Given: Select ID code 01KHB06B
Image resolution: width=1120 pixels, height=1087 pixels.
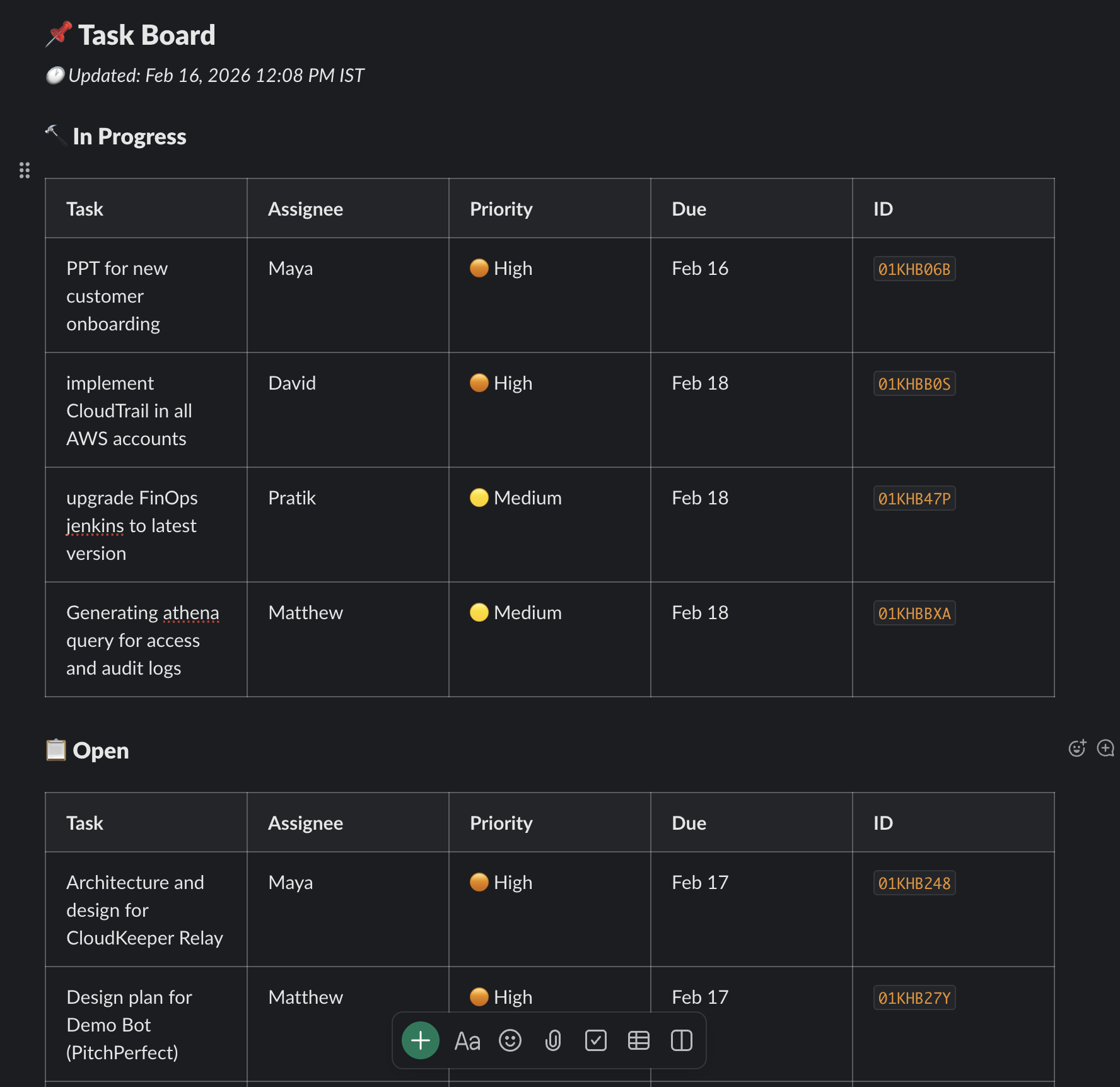Looking at the screenshot, I should (914, 269).
